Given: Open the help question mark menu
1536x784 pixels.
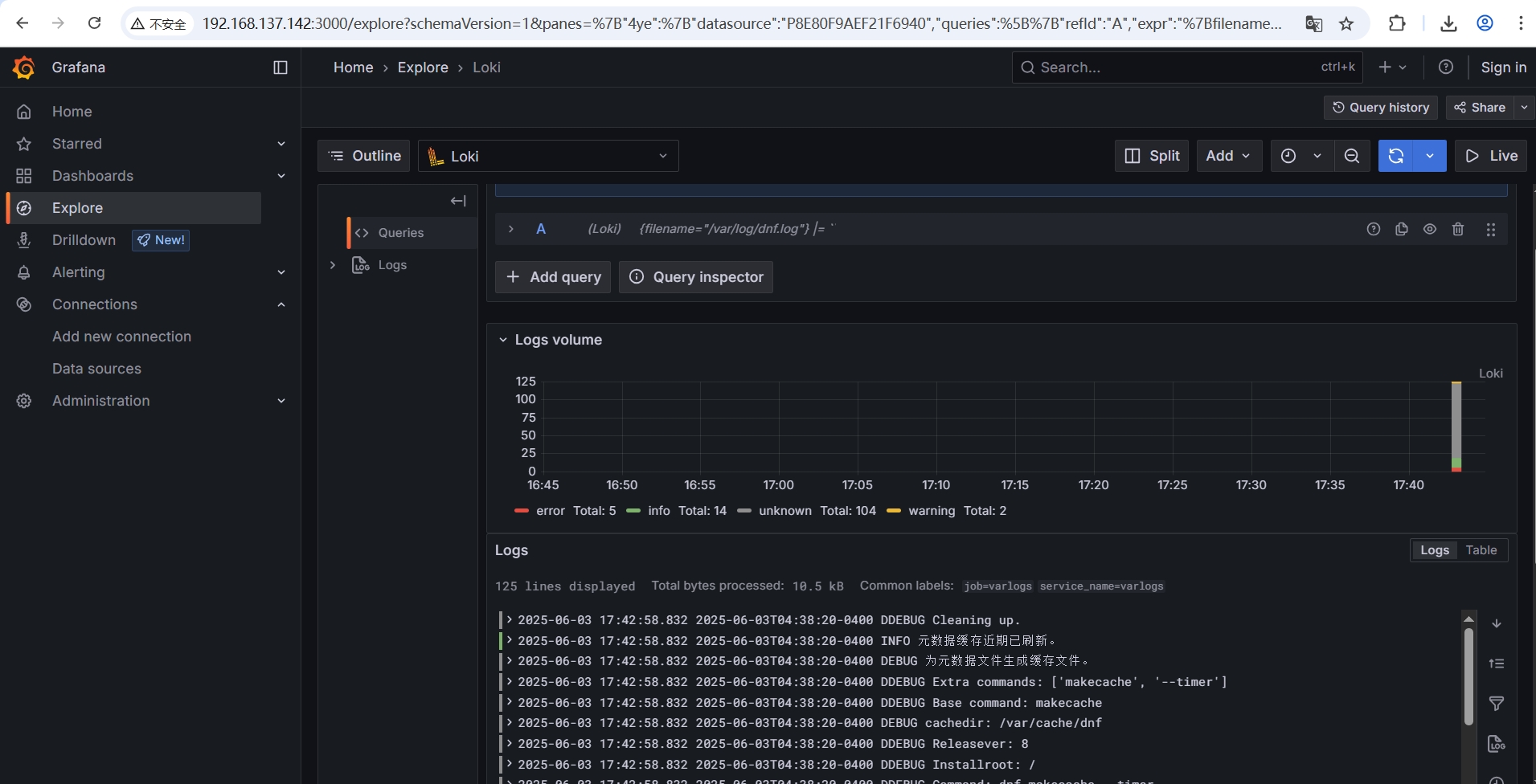Looking at the screenshot, I should point(1446,67).
